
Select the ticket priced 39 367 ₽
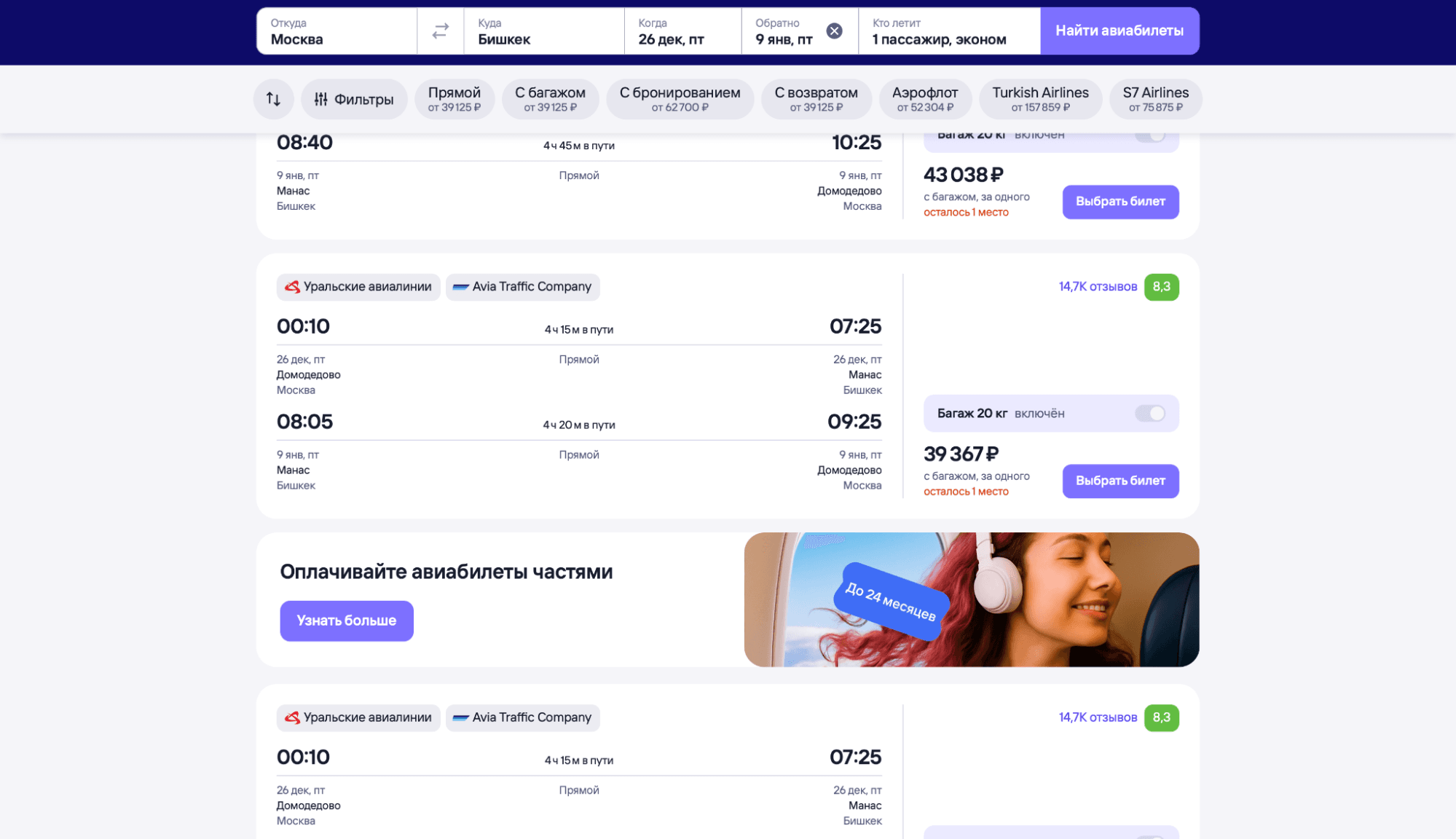[1119, 481]
